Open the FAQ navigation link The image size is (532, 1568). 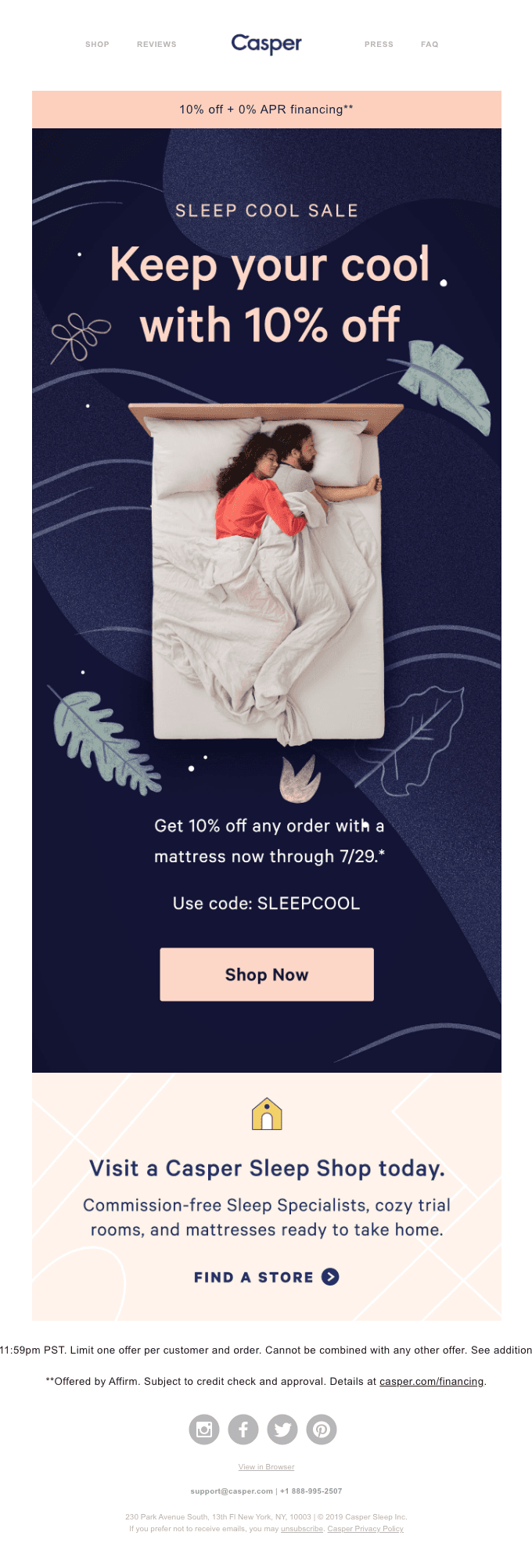tap(430, 45)
